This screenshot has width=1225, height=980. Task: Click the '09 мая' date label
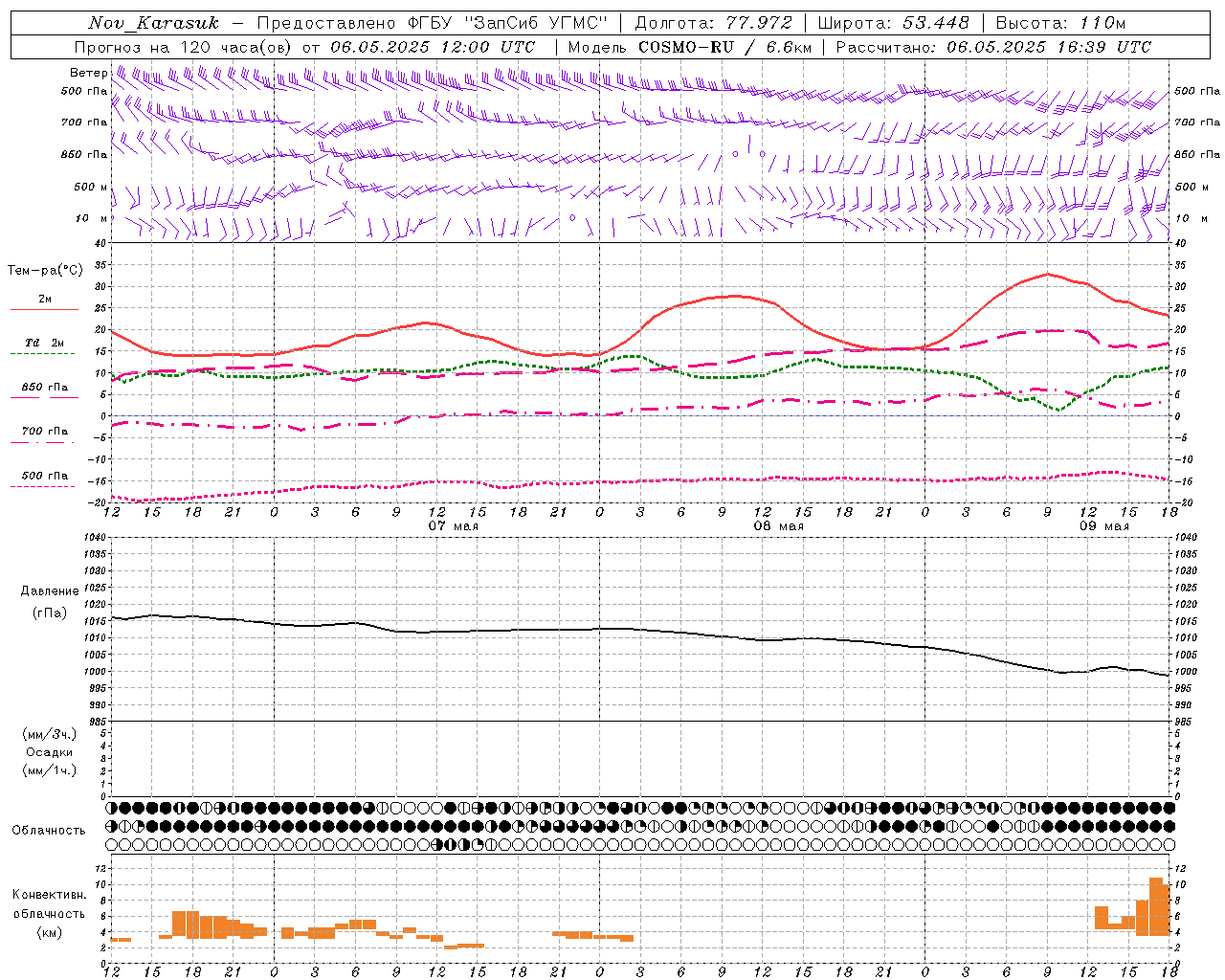click(x=1104, y=526)
